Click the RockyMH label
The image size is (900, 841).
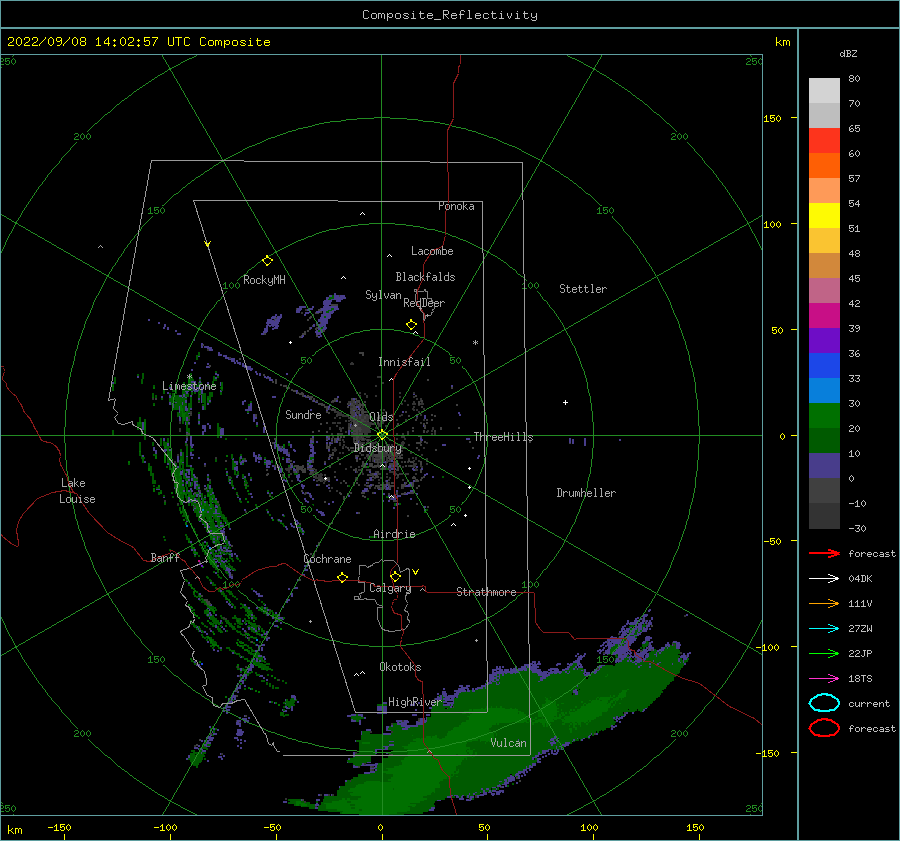pyautogui.click(x=264, y=280)
